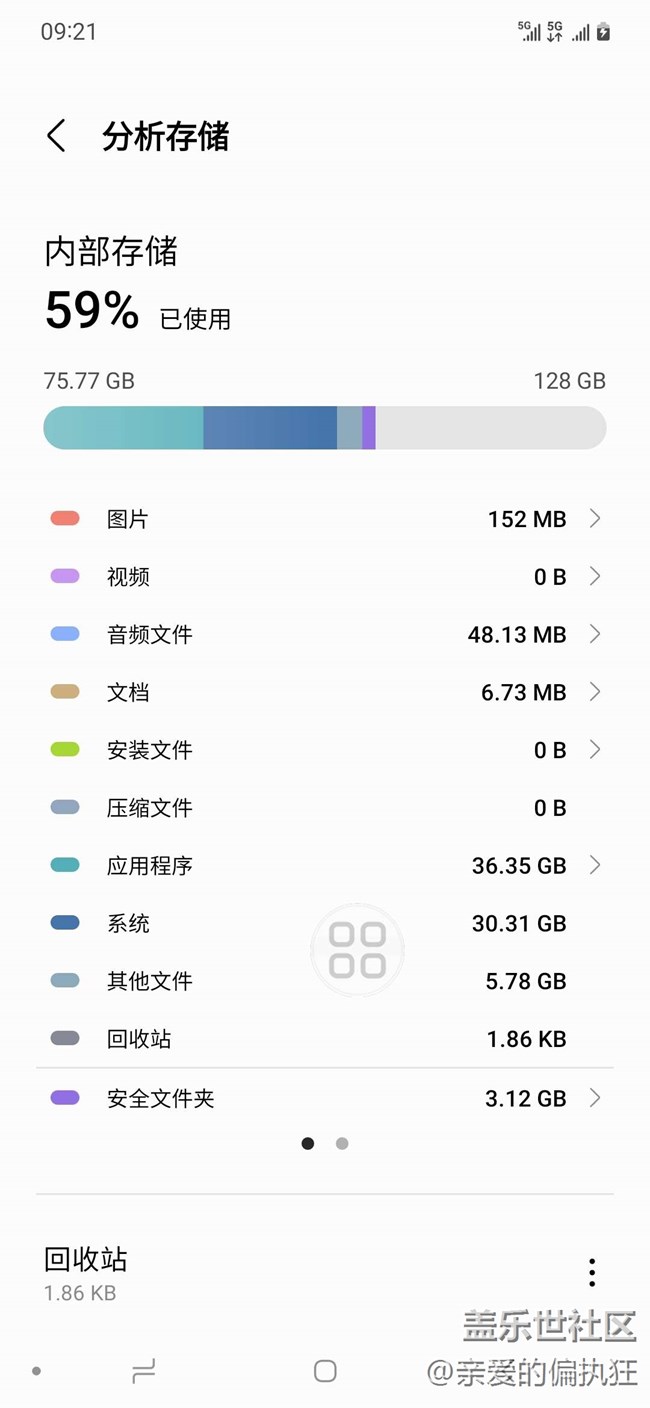Expand the Pictures row chevron
650x1408 pixels.
click(x=595, y=518)
